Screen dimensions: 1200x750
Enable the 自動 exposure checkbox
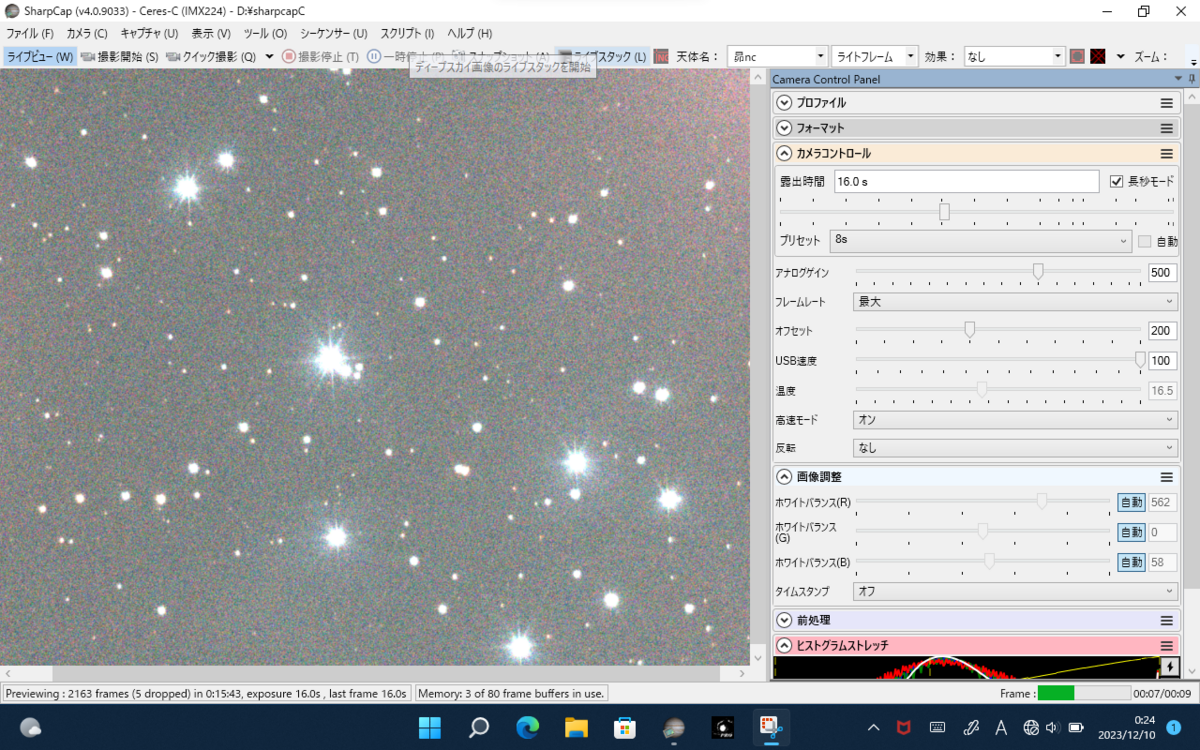(1145, 241)
